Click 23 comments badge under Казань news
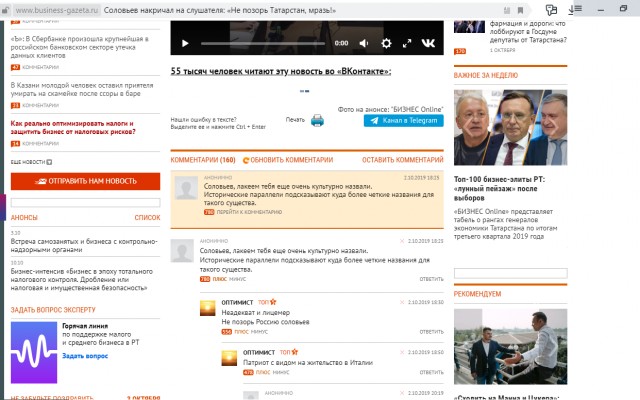Image resolution: width=640 pixels, height=400 pixels. 16,105
